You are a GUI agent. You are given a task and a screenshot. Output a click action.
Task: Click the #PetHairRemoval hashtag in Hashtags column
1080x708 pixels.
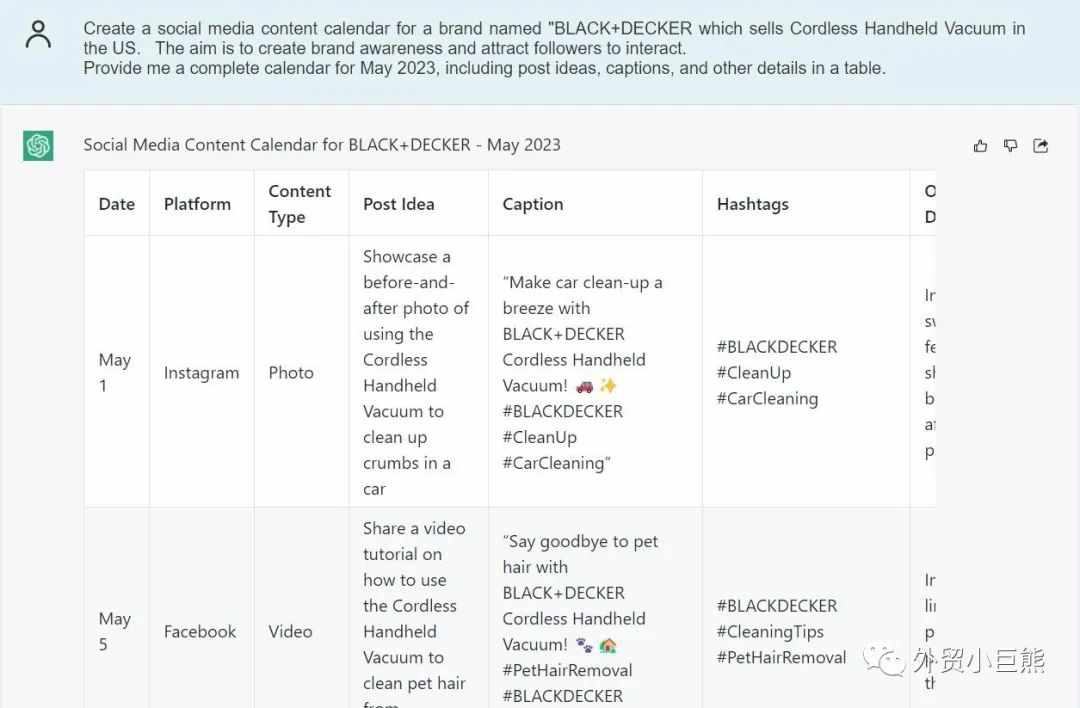click(781, 658)
